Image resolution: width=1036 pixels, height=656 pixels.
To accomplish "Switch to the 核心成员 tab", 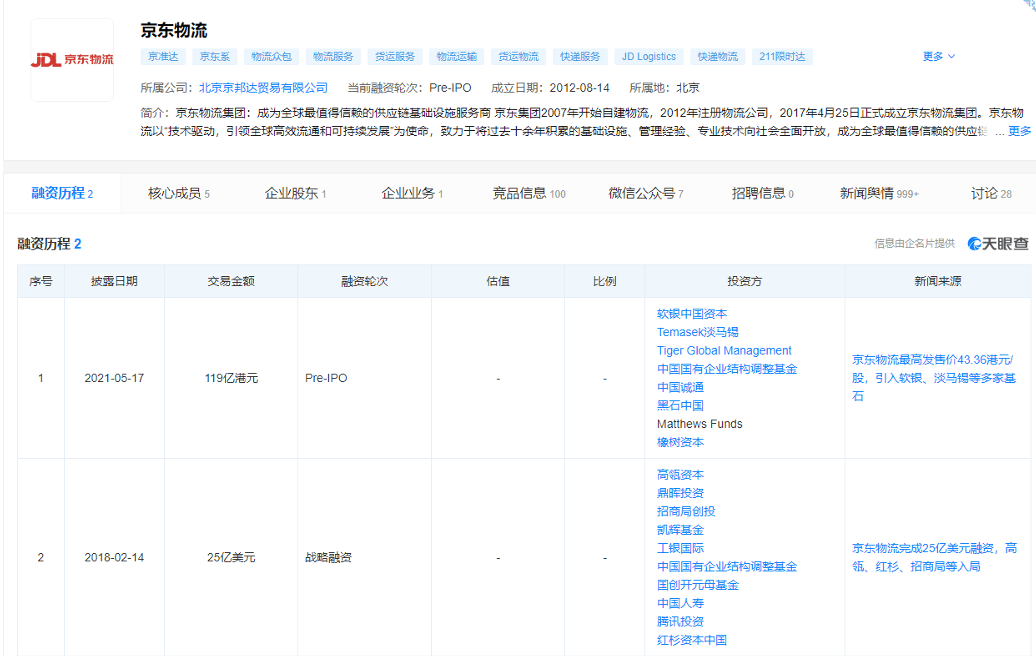I will (x=178, y=193).
